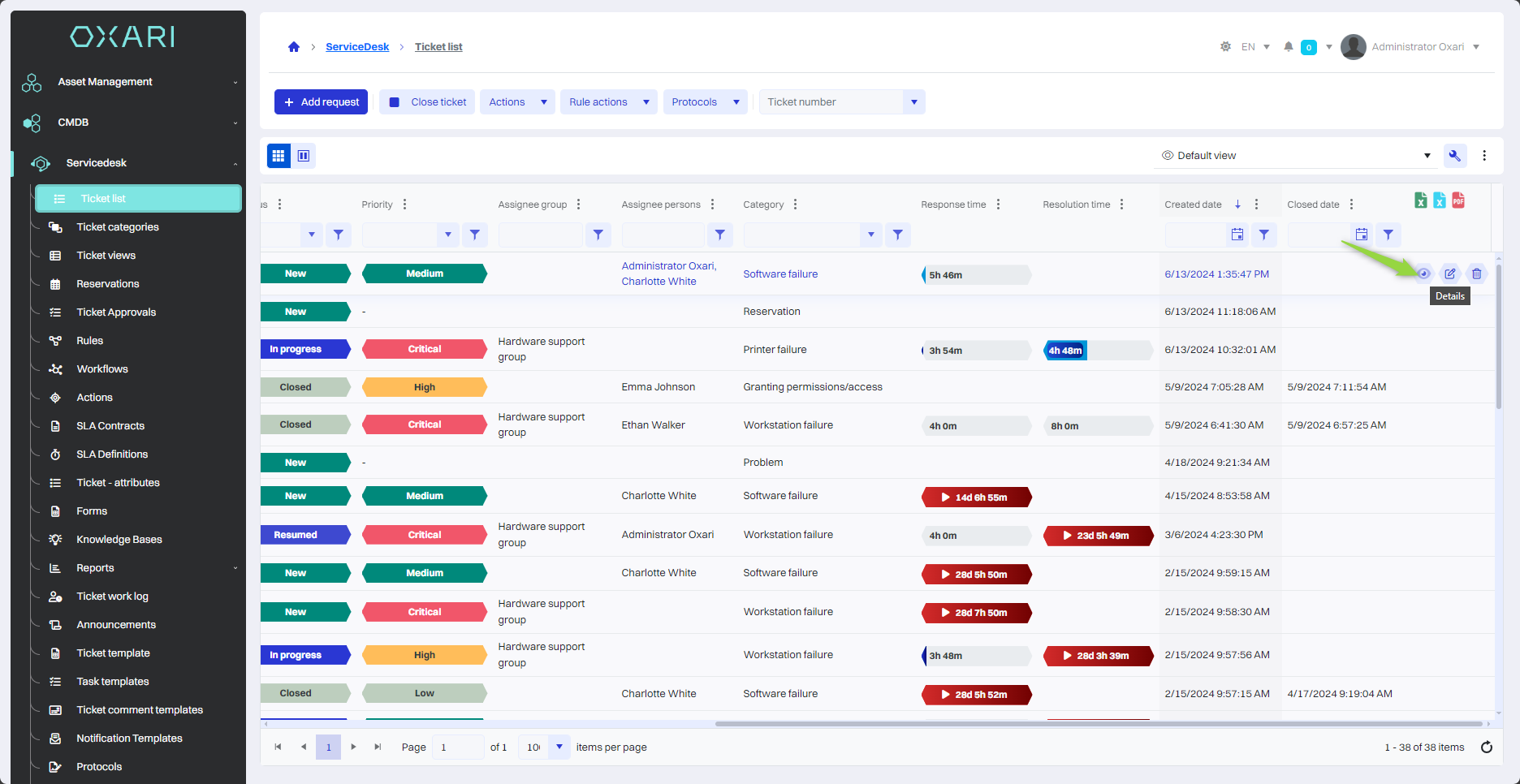Click the eye Details icon on first ticket
The width and height of the screenshot is (1520, 784).
pos(1423,274)
